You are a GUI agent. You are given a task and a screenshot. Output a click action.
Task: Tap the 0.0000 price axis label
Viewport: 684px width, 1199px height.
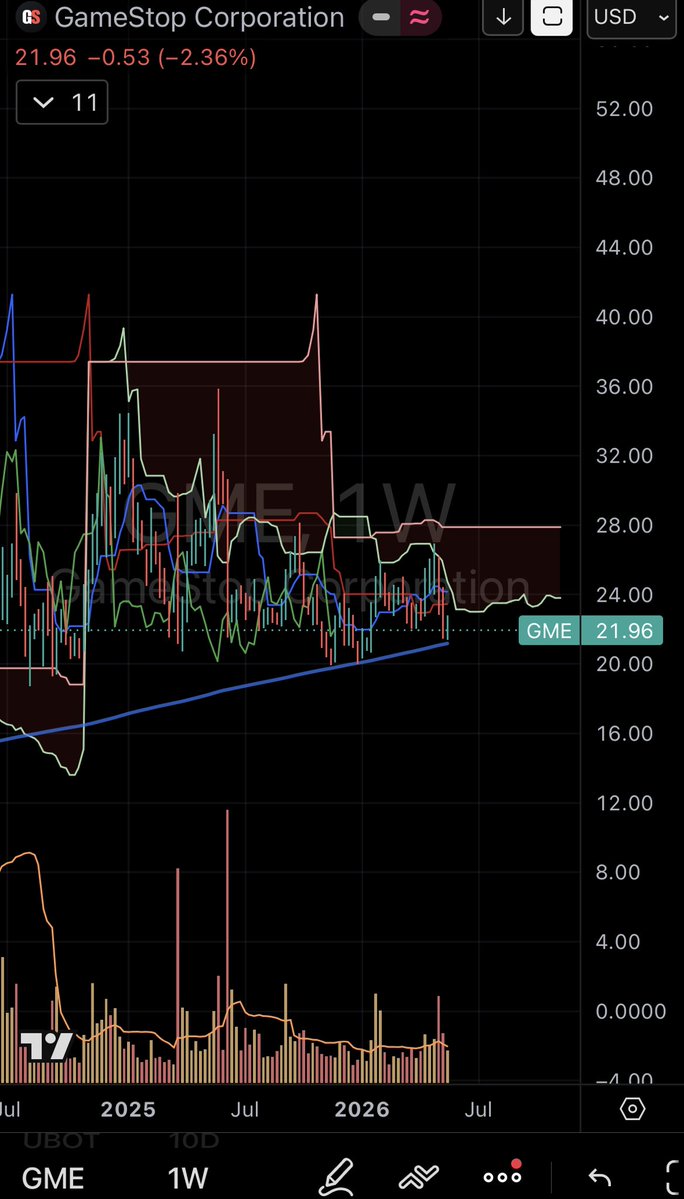pyautogui.click(x=631, y=1012)
